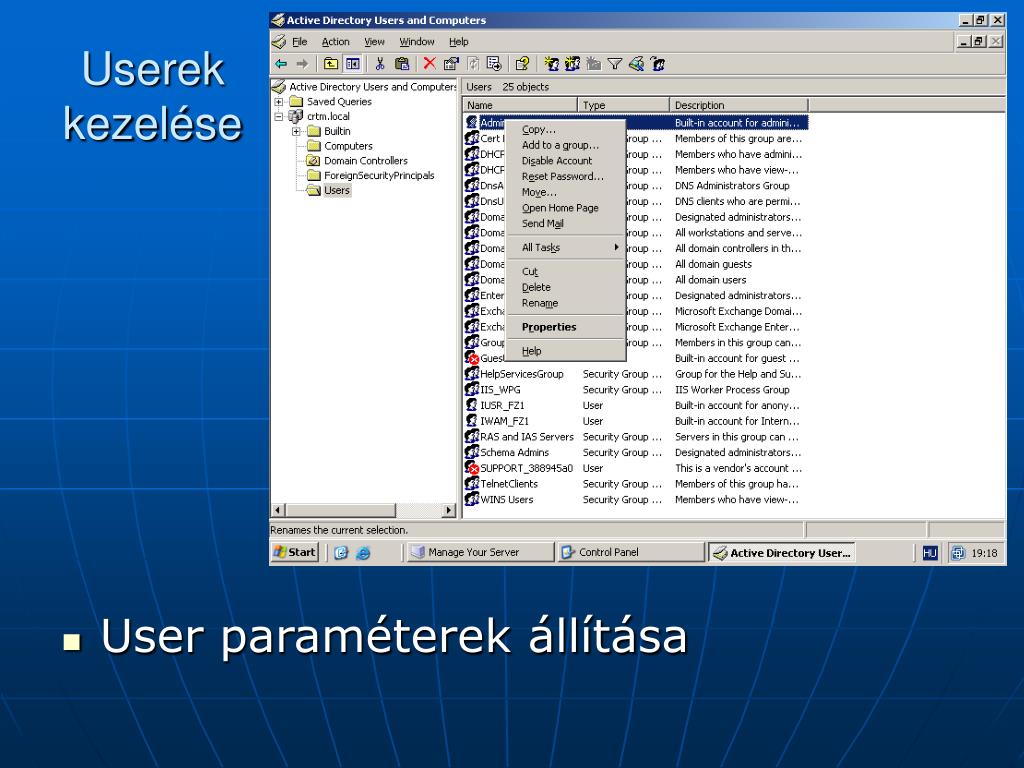
Task: Open Properties via toolbar icon
Action: [451, 64]
